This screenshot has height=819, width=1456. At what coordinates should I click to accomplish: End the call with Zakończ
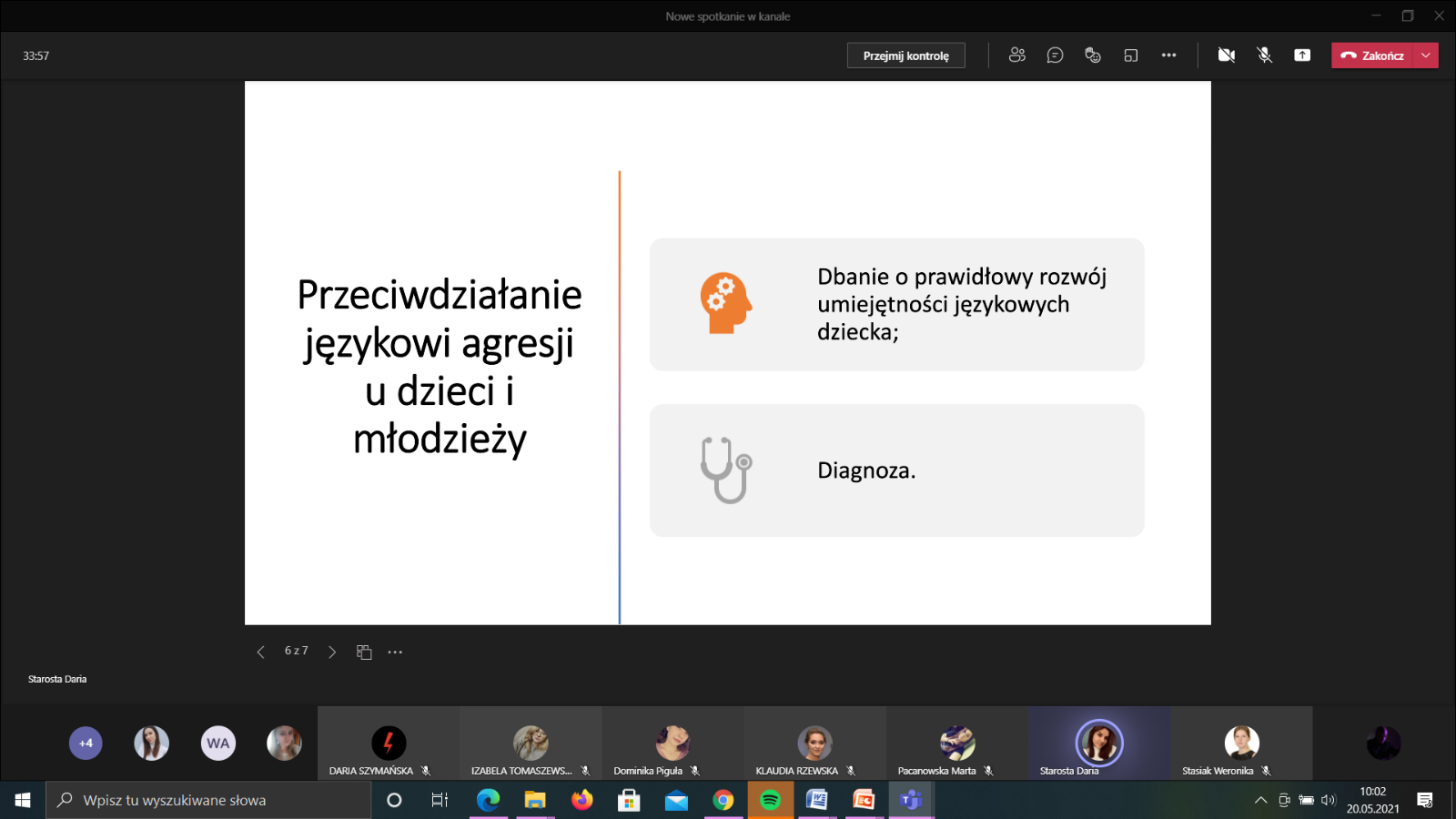coord(1372,56)
